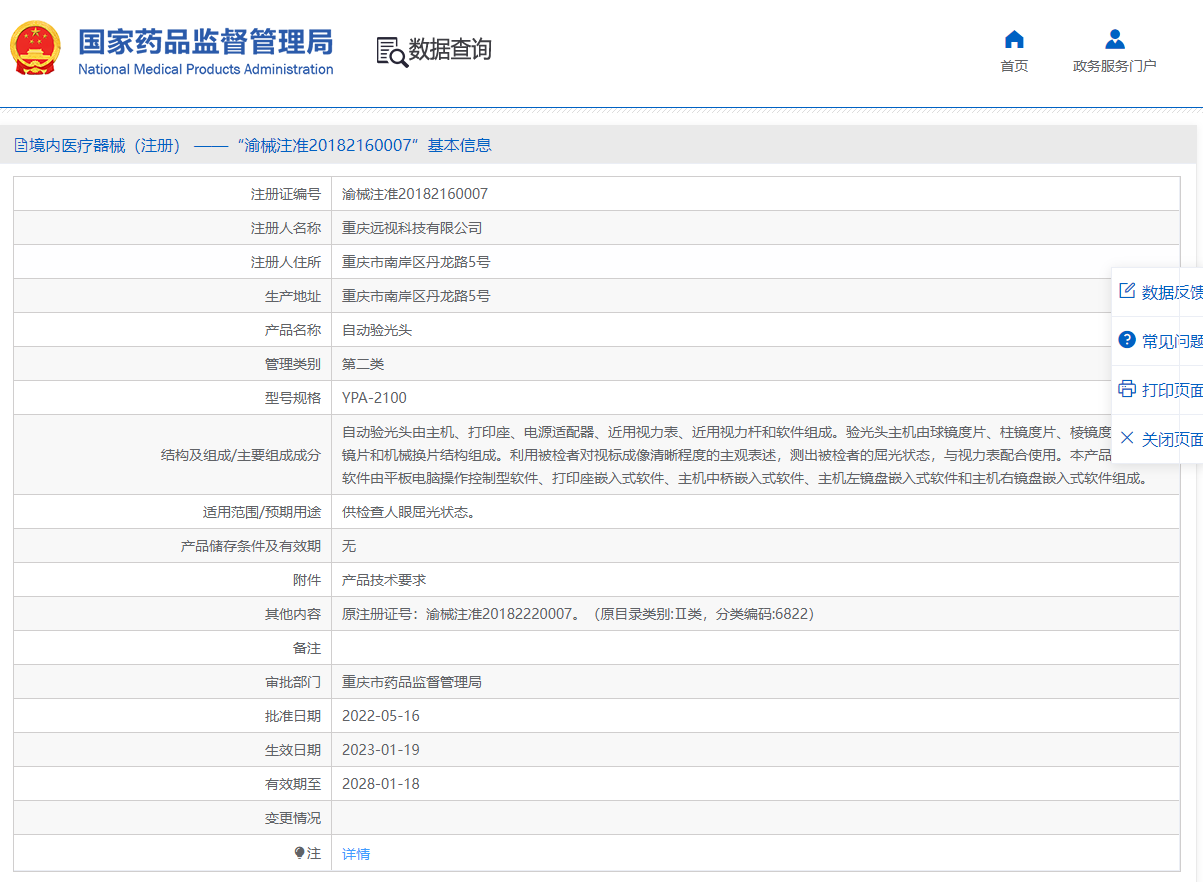Click the 注册人名称 label cell
The width and height of the screenshot is (1203, 882).
pos(173,228)
